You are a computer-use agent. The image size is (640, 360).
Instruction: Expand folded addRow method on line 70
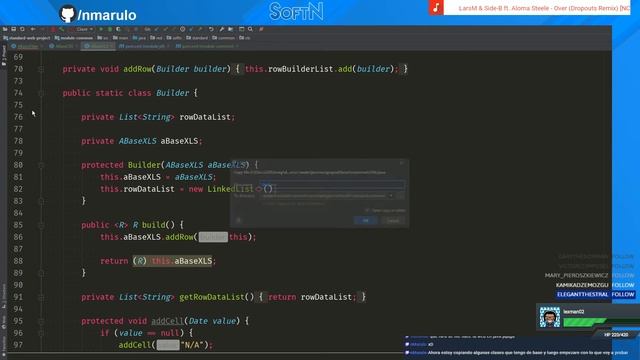[41, 69]
